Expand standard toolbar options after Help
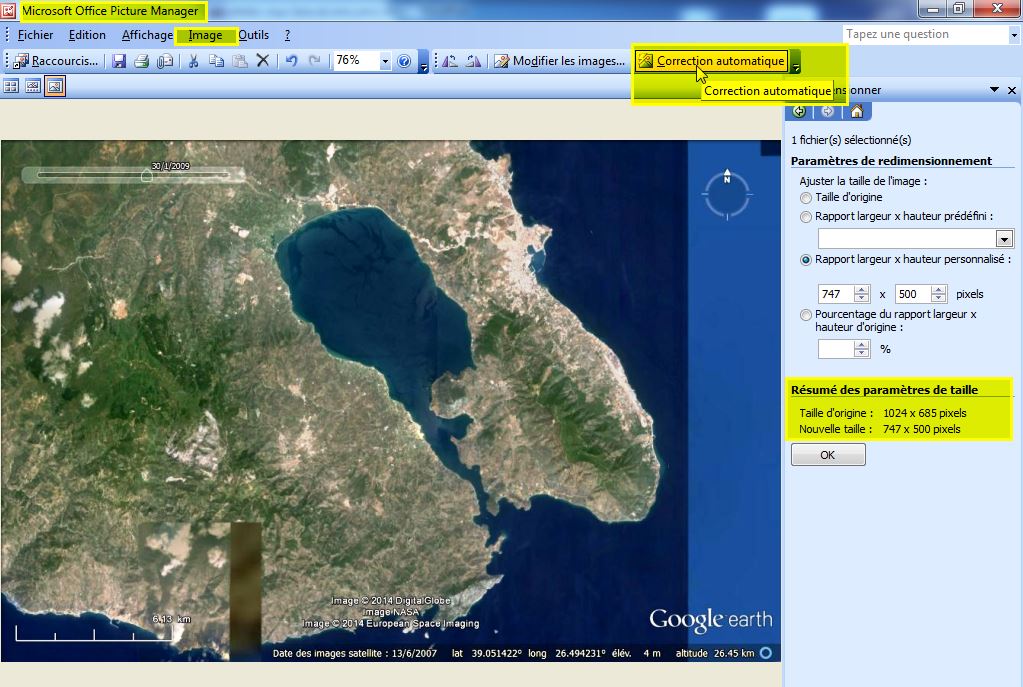1023x687 pixels. [423, 63]
